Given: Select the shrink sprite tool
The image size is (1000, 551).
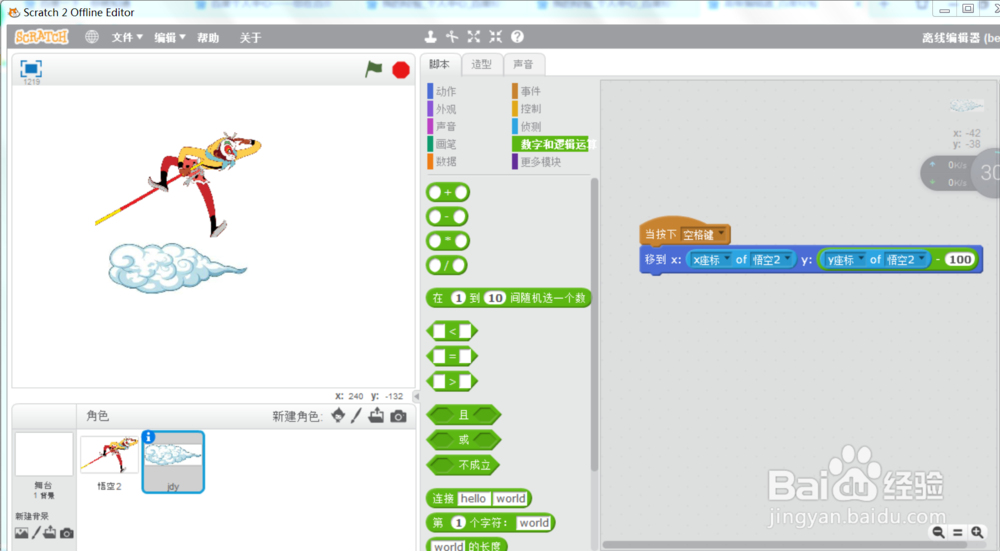Looking at the screenshot, I should (x=496, y=37).
